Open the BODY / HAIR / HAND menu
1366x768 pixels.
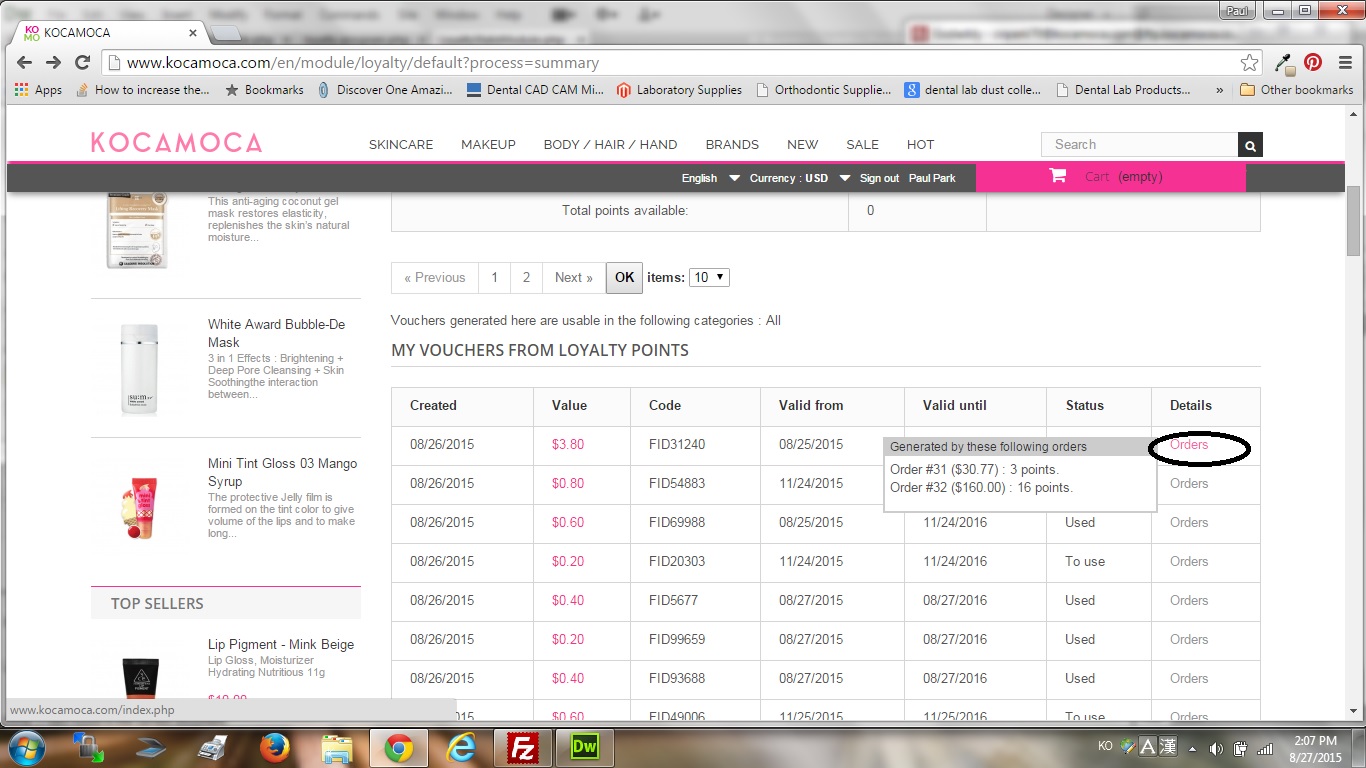610,144
